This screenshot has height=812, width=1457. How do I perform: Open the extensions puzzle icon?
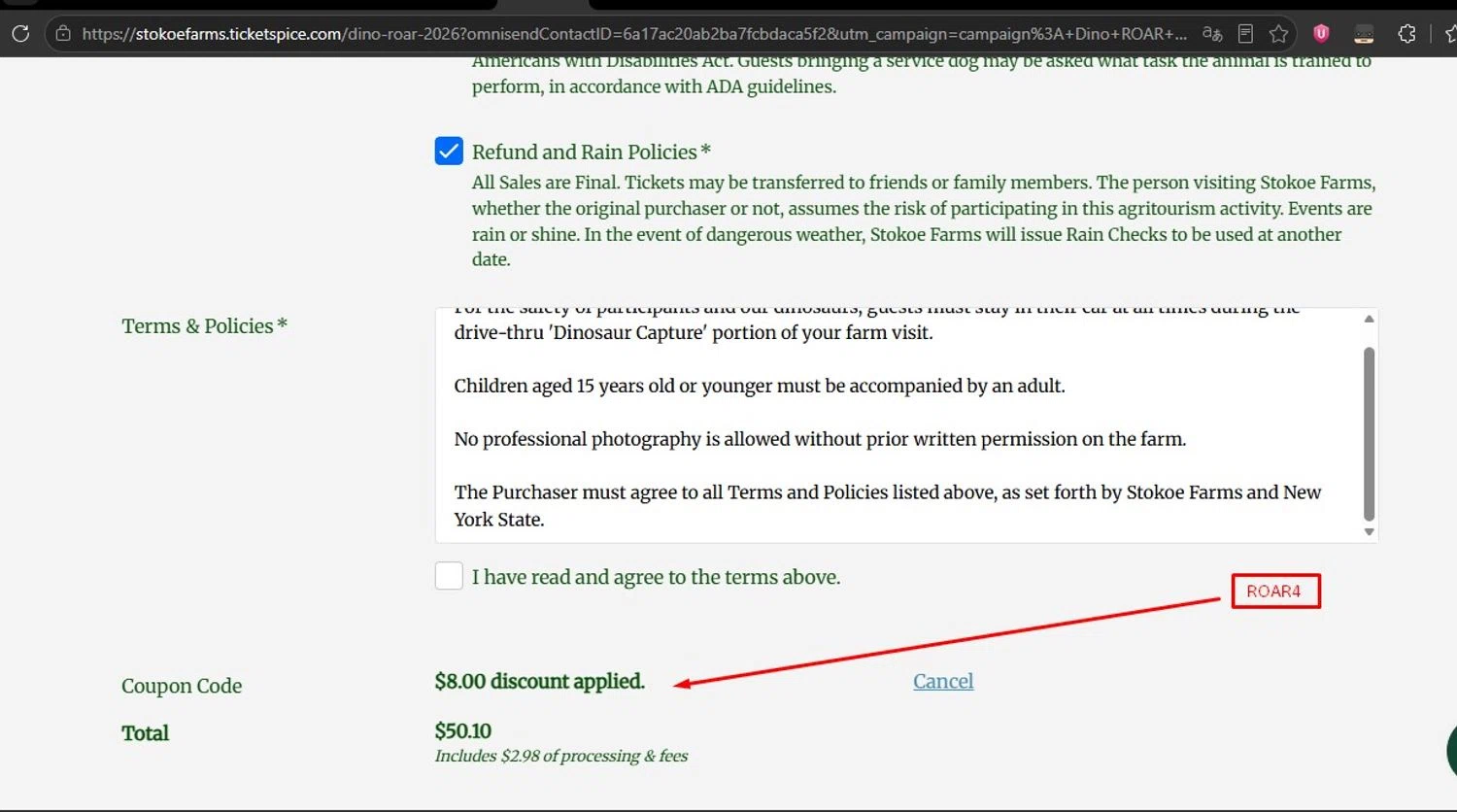1406,34
